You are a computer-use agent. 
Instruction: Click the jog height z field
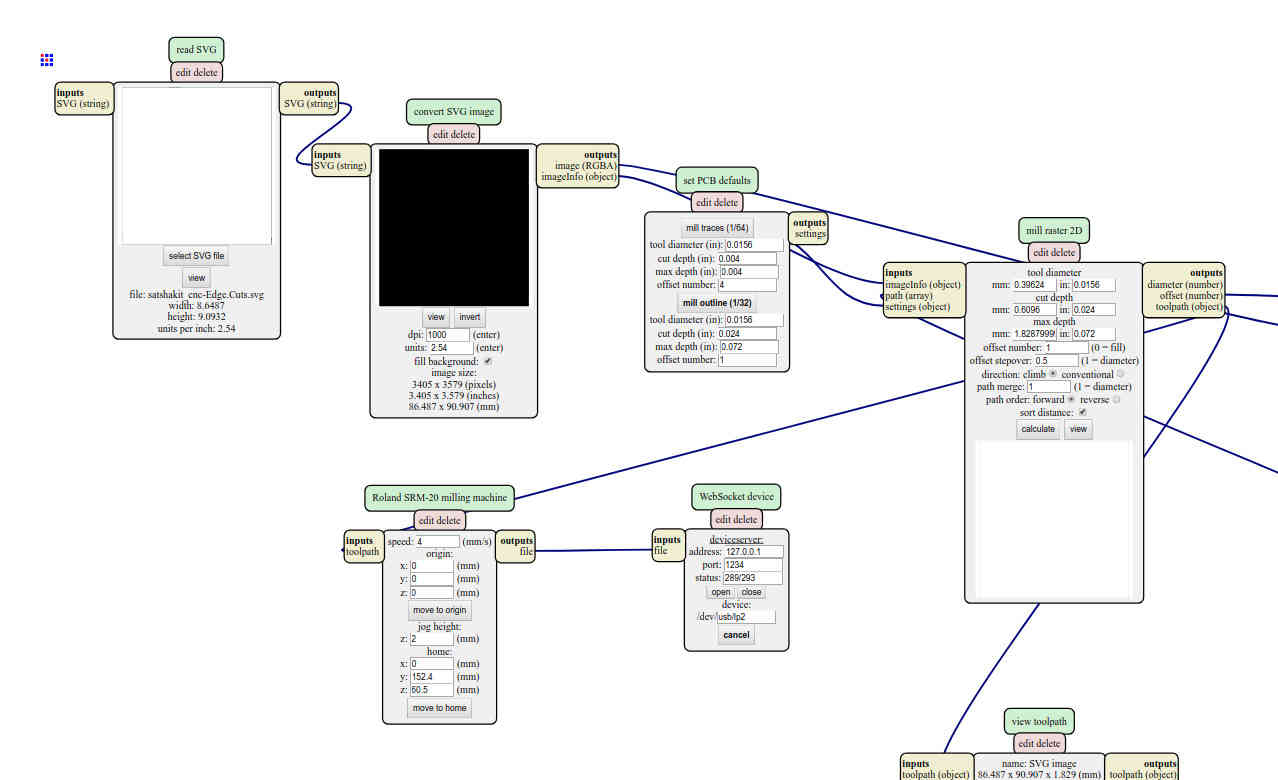[x=431, y=639]
